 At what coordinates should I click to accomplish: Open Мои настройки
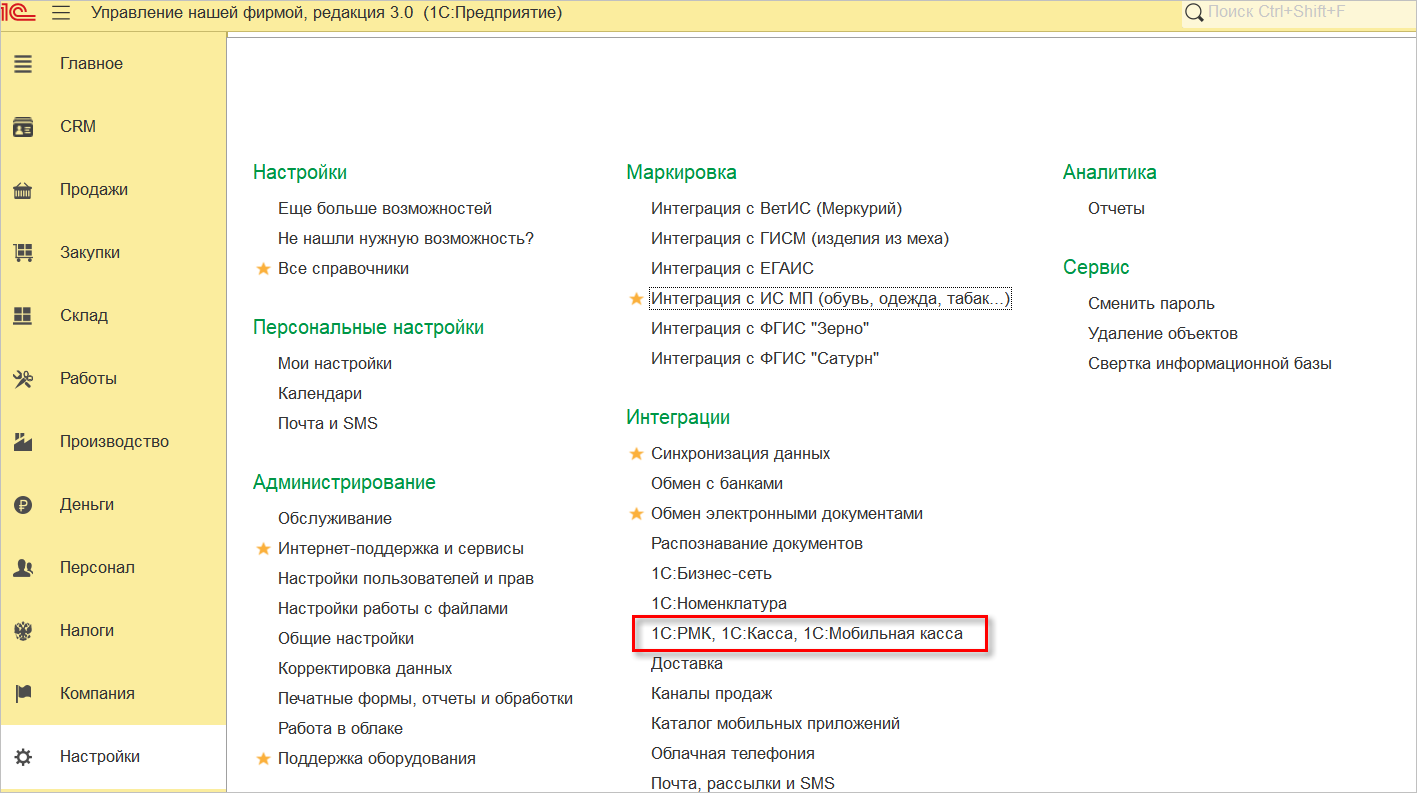(335, 364)
